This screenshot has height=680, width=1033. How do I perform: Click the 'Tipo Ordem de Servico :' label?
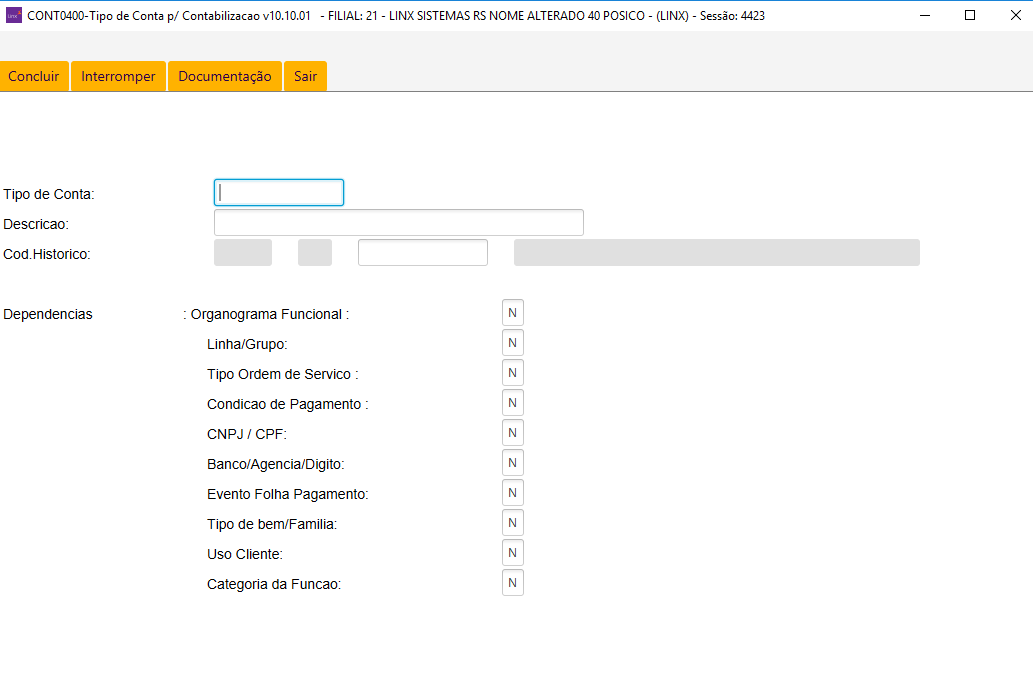[x=283, y=374]
